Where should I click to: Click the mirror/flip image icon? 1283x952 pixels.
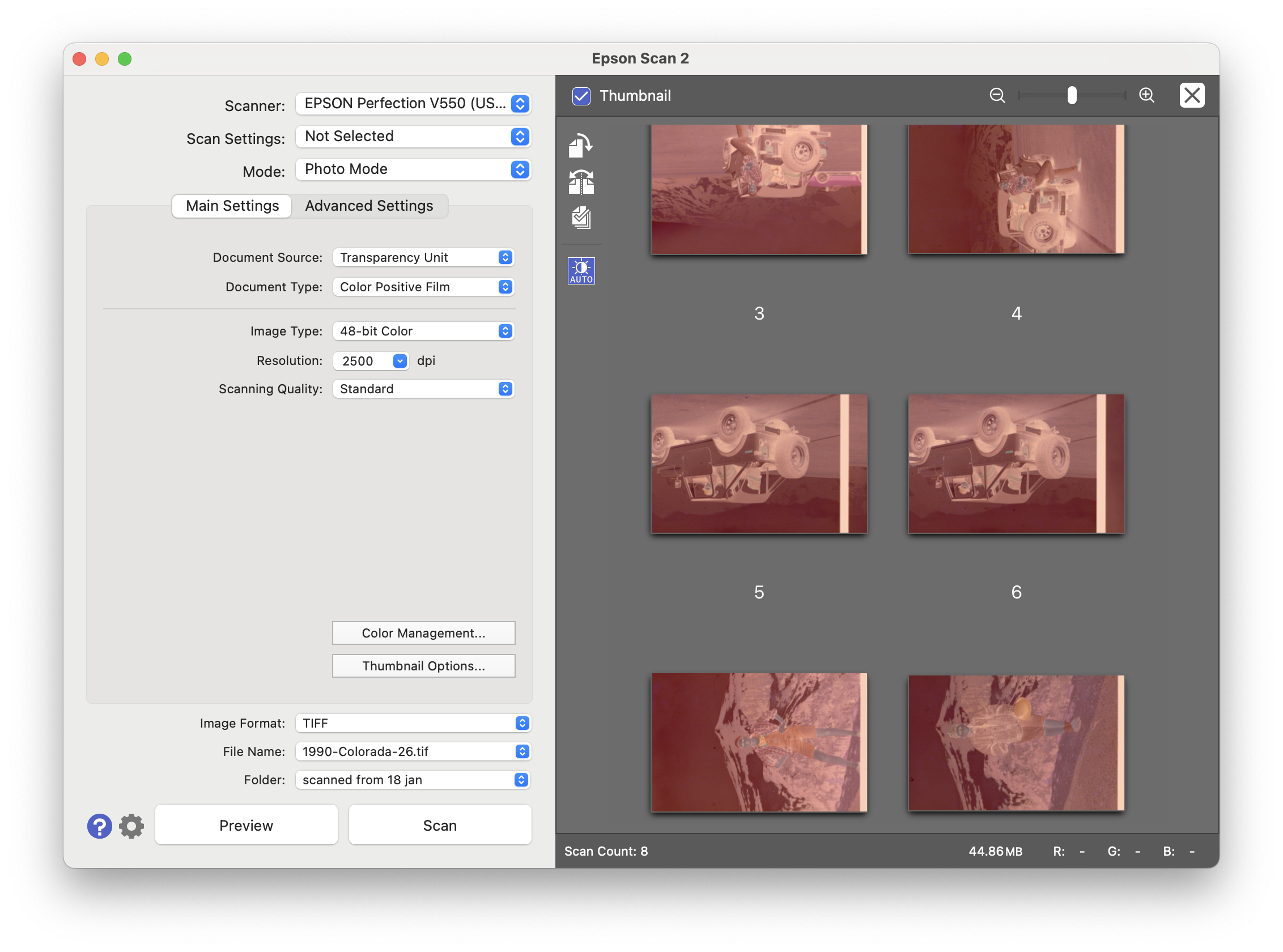pos(580,182)
